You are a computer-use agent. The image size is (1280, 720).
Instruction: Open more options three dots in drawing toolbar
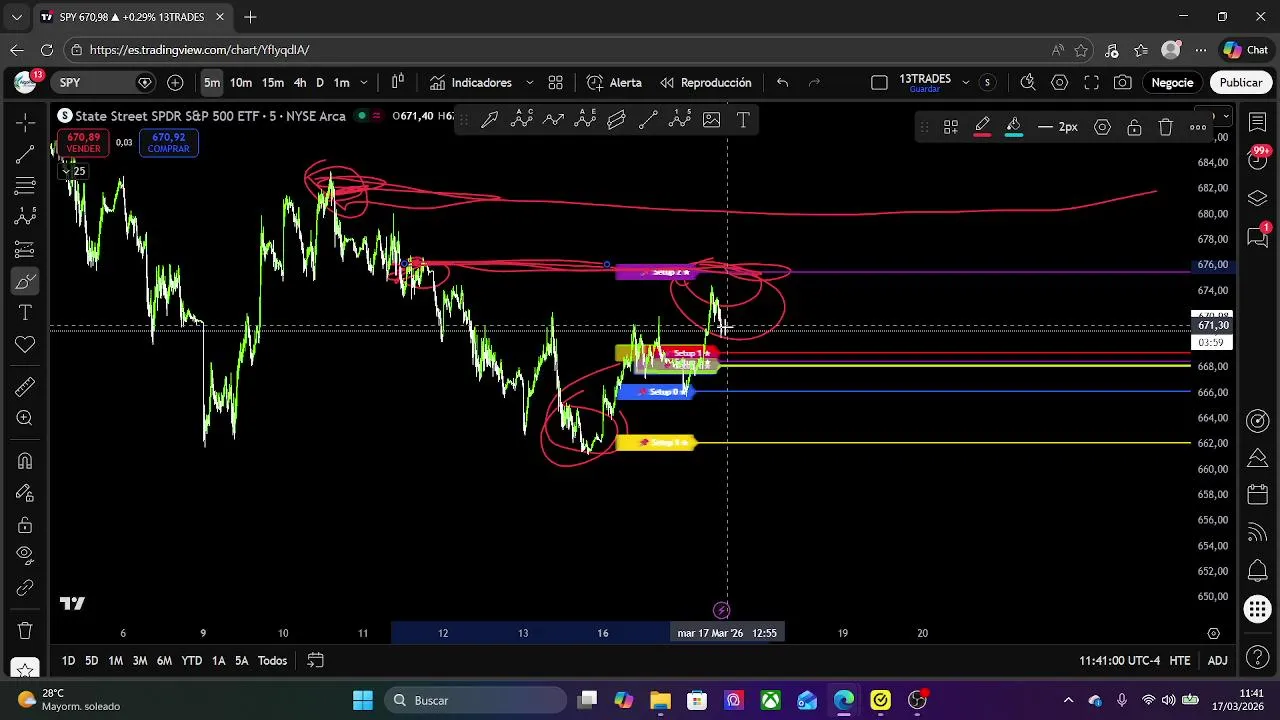1198,127
